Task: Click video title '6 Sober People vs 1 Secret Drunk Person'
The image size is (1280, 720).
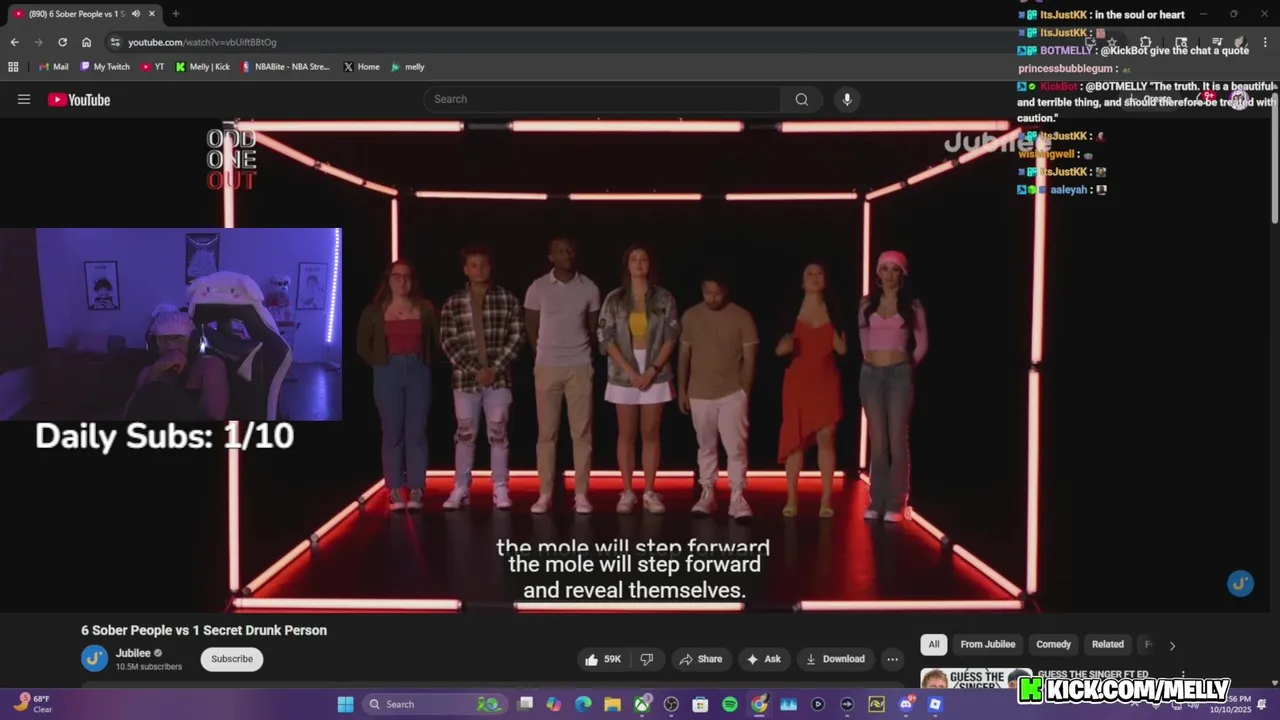Action: click(204, 630)
